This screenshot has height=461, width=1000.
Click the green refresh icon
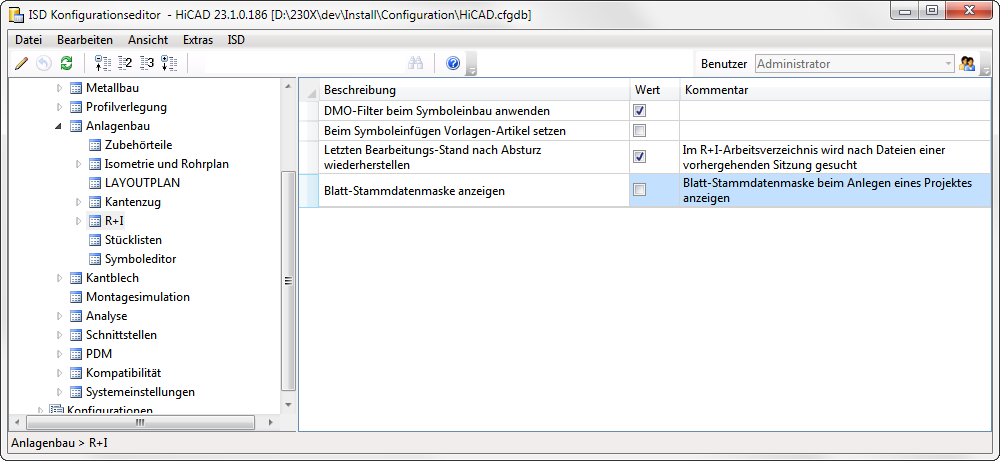(x=66, y=63)
